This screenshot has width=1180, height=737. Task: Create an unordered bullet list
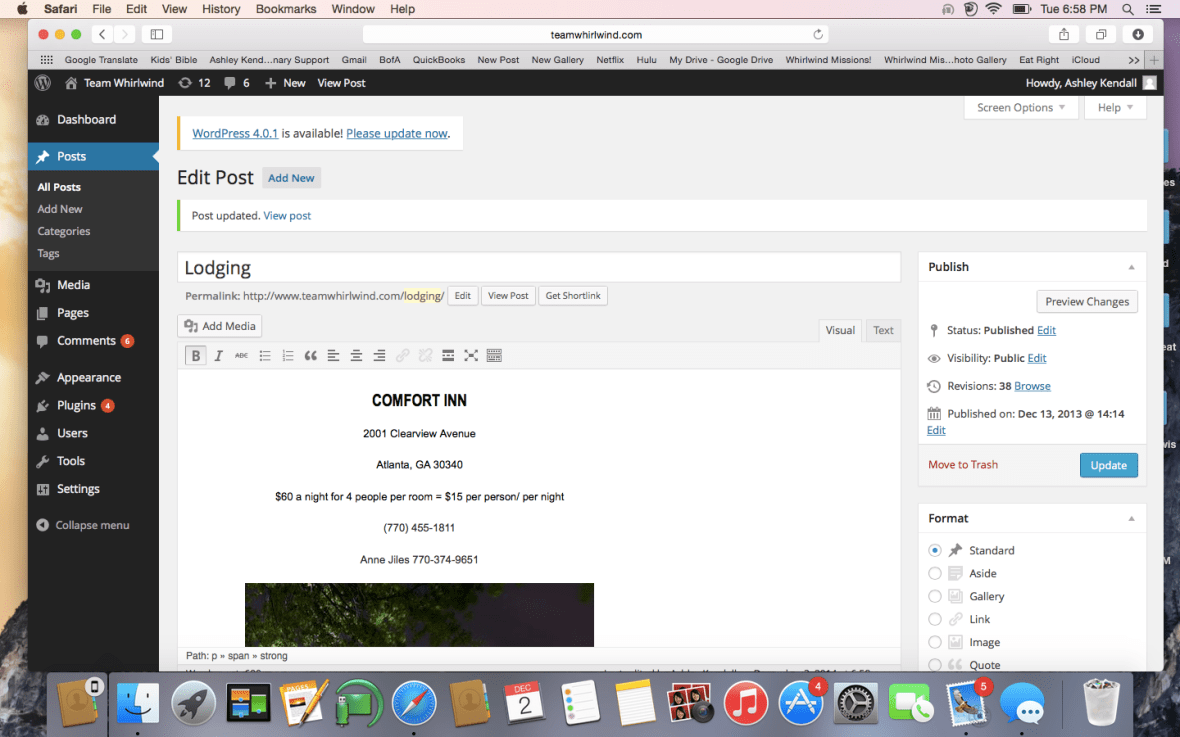point(264,355)
